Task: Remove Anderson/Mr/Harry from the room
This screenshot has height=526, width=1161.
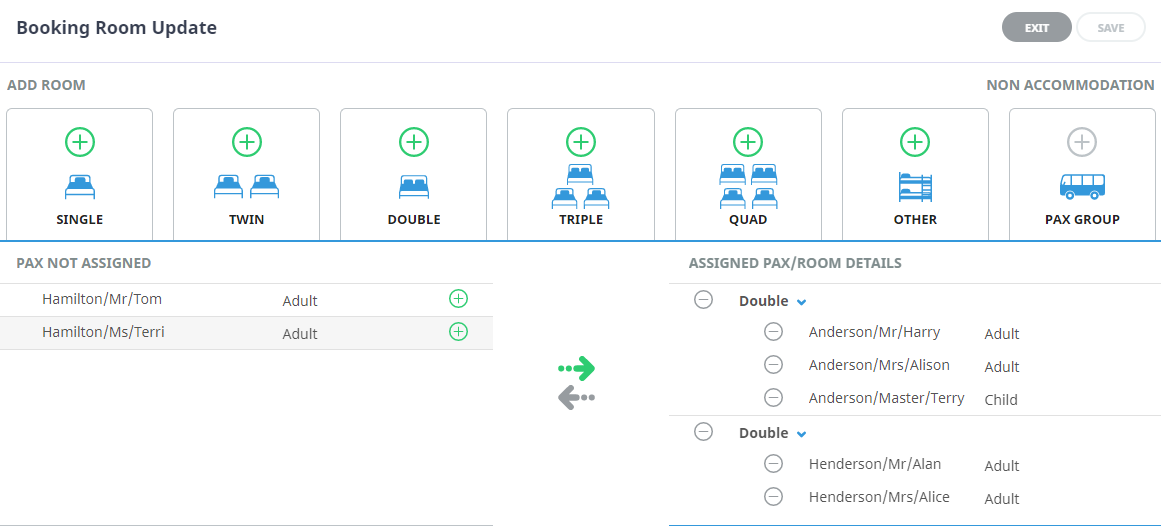Action: click(773, 332)
